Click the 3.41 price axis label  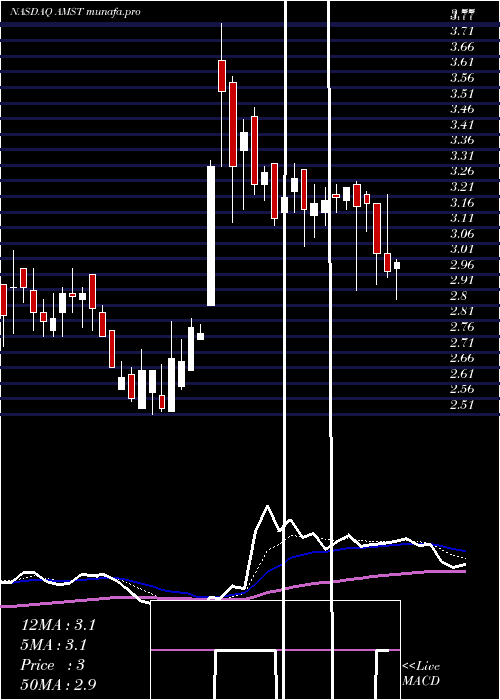coord(462,125)
